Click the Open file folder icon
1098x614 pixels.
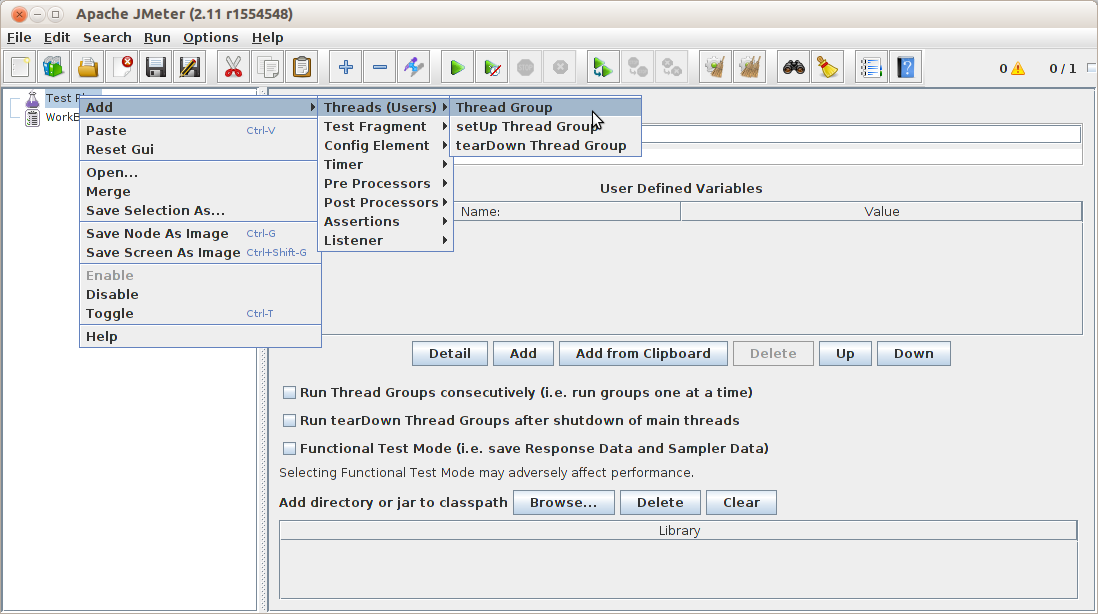[88, 67]
